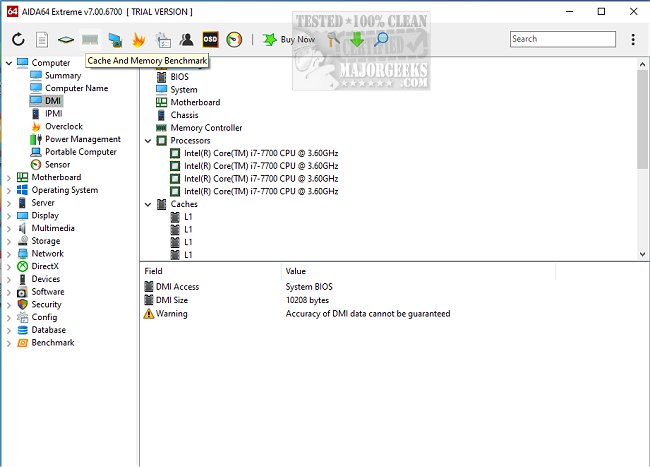The image size is (650, 467).
Task: Launch the Cache And Memory Benchmark icon
Action: pyautogui.click(x=90, y=40)
